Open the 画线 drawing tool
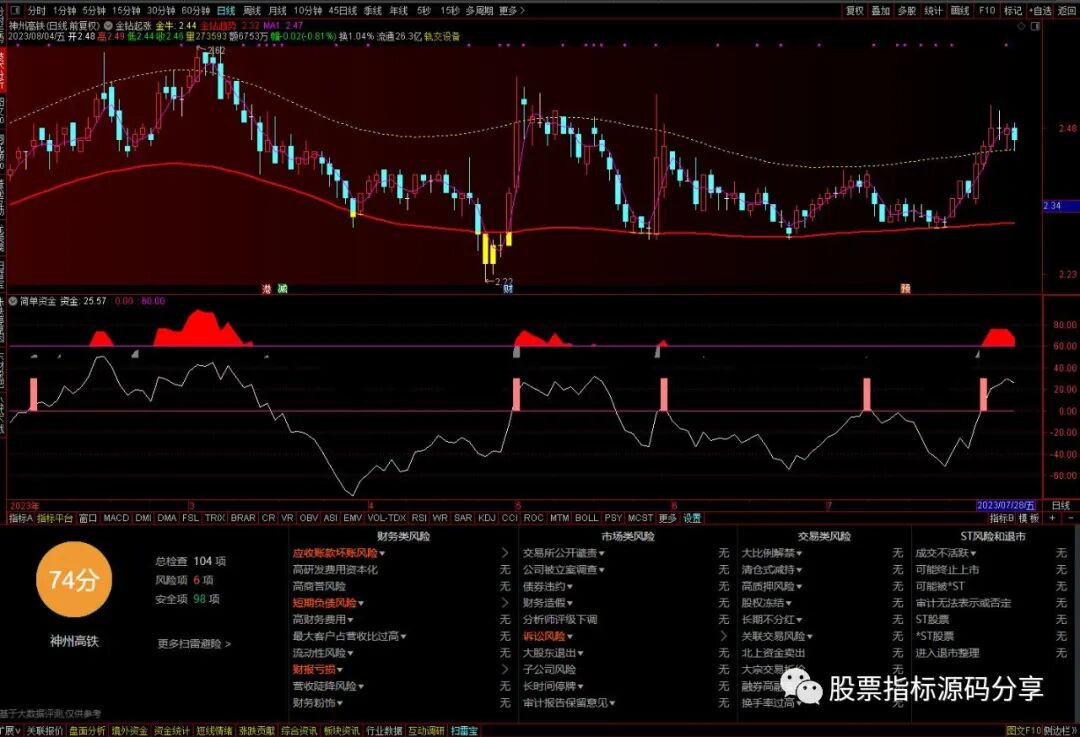The width and height of the screenshot is (1080, 737). 960,10
